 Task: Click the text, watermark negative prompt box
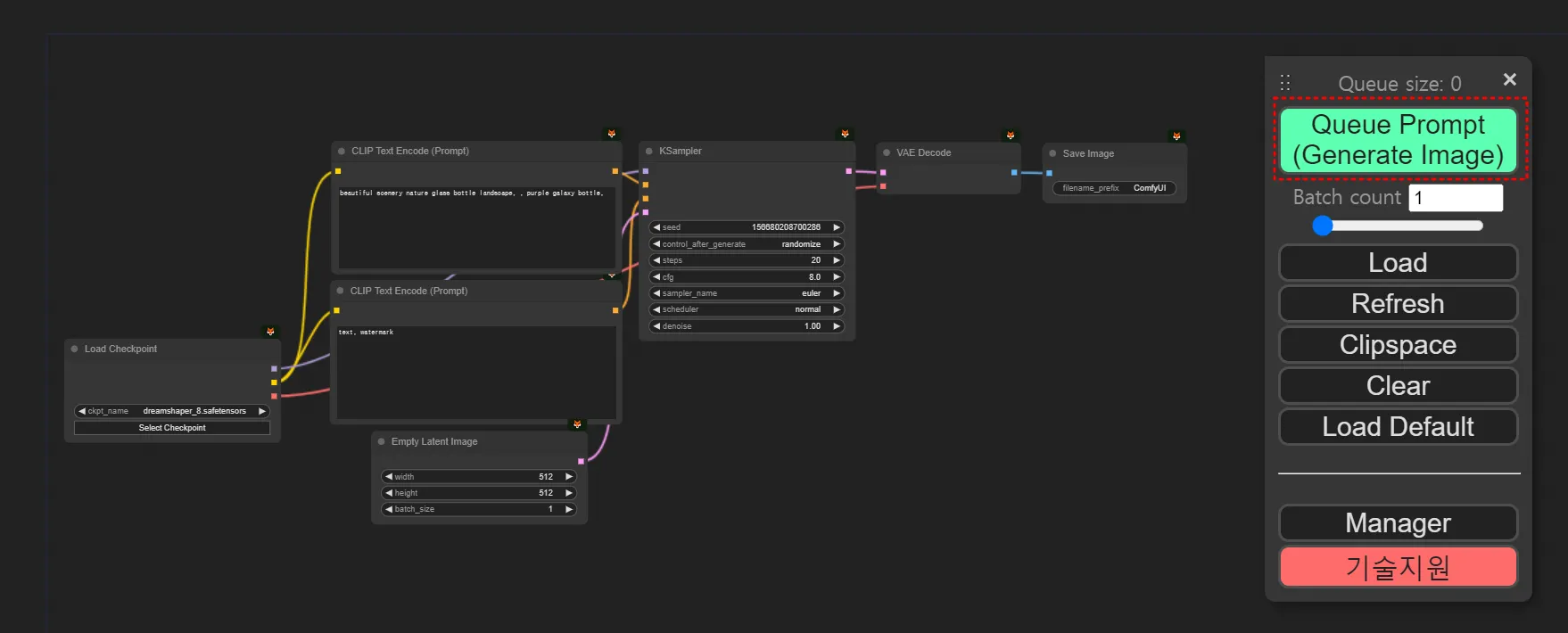(476, 373)
